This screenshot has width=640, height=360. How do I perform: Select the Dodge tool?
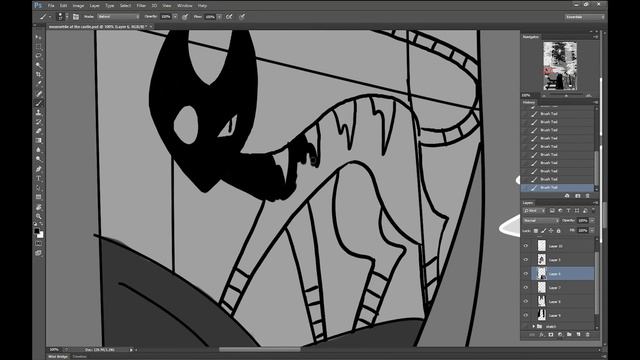(38, 159)
